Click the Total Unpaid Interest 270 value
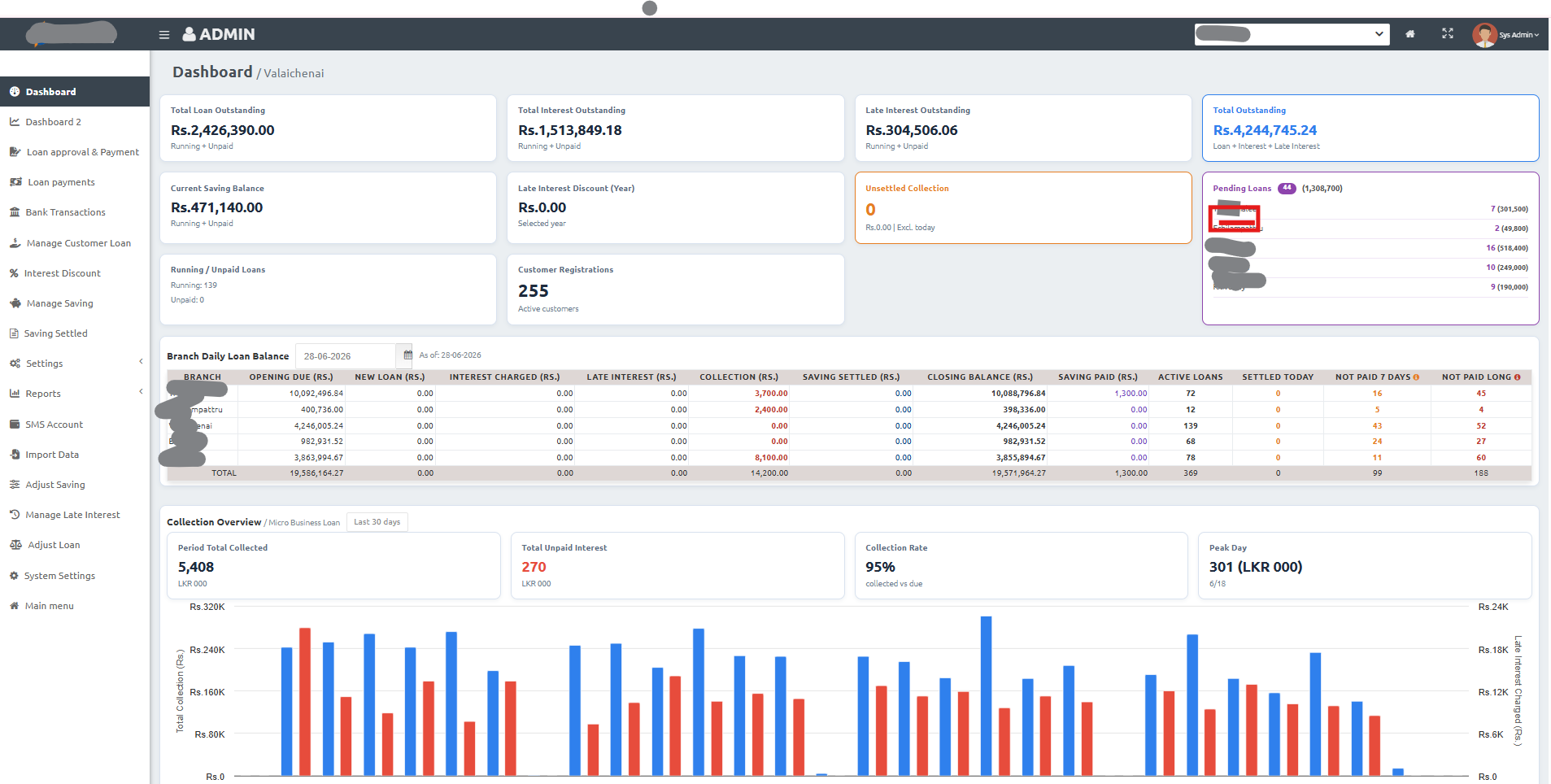Image resolution: width=1551 pixels, height=784 pixels. [534, 567]
